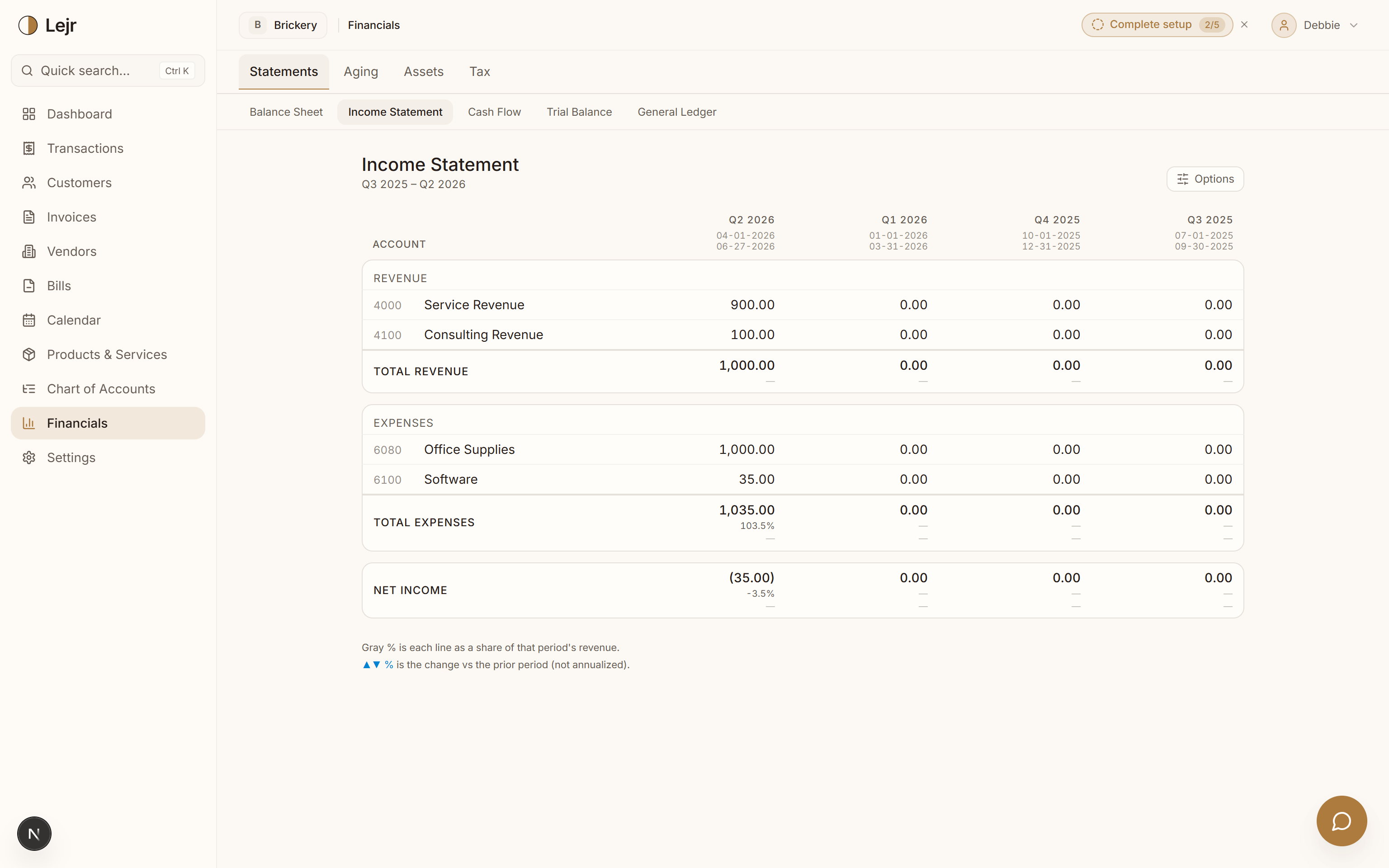
Task: Open the Office Supplies expense row
Action: pyautogui.click(x=803, y=449)
